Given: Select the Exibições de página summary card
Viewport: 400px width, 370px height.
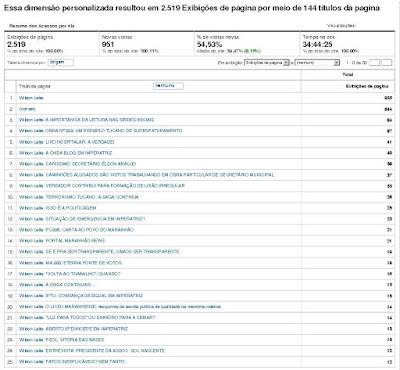Looking at the screenshot, I should [x=52, y=44].
